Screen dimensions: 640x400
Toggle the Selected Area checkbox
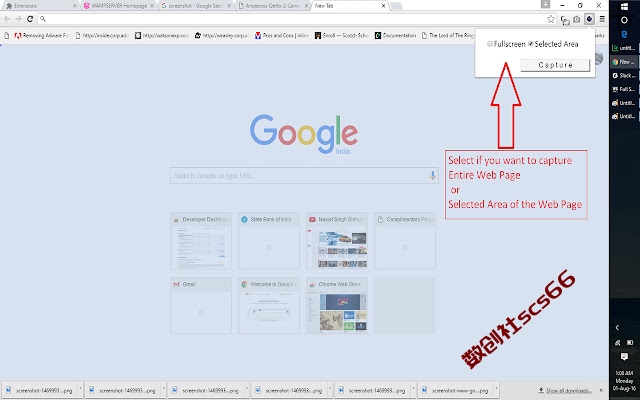point(531,44)
